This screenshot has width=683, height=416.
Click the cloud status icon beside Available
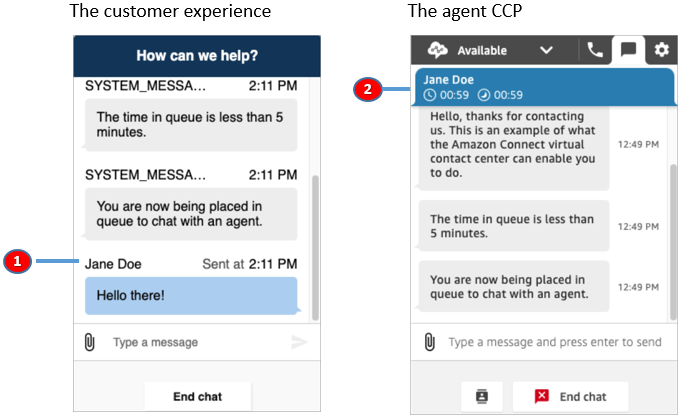click(x=436, y=50)
